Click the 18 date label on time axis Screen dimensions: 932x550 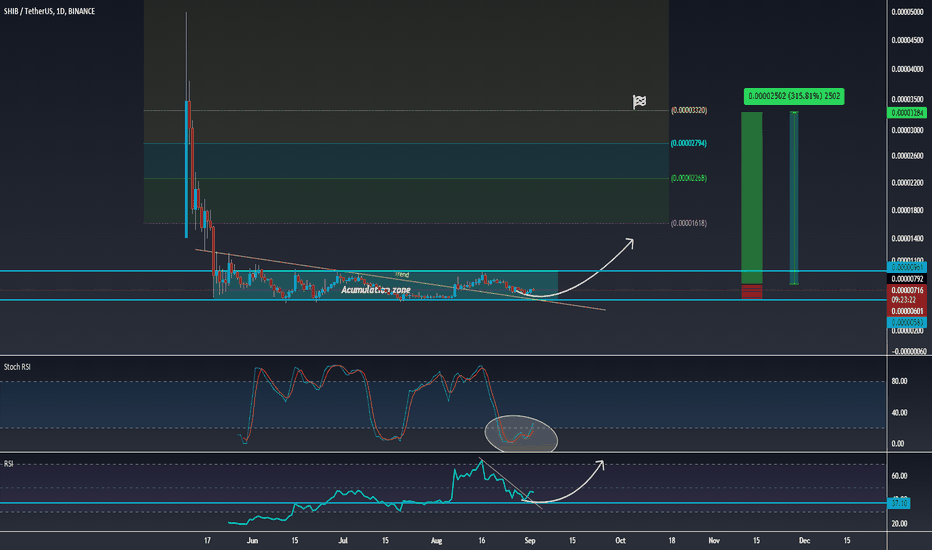[x=672, y=540]
